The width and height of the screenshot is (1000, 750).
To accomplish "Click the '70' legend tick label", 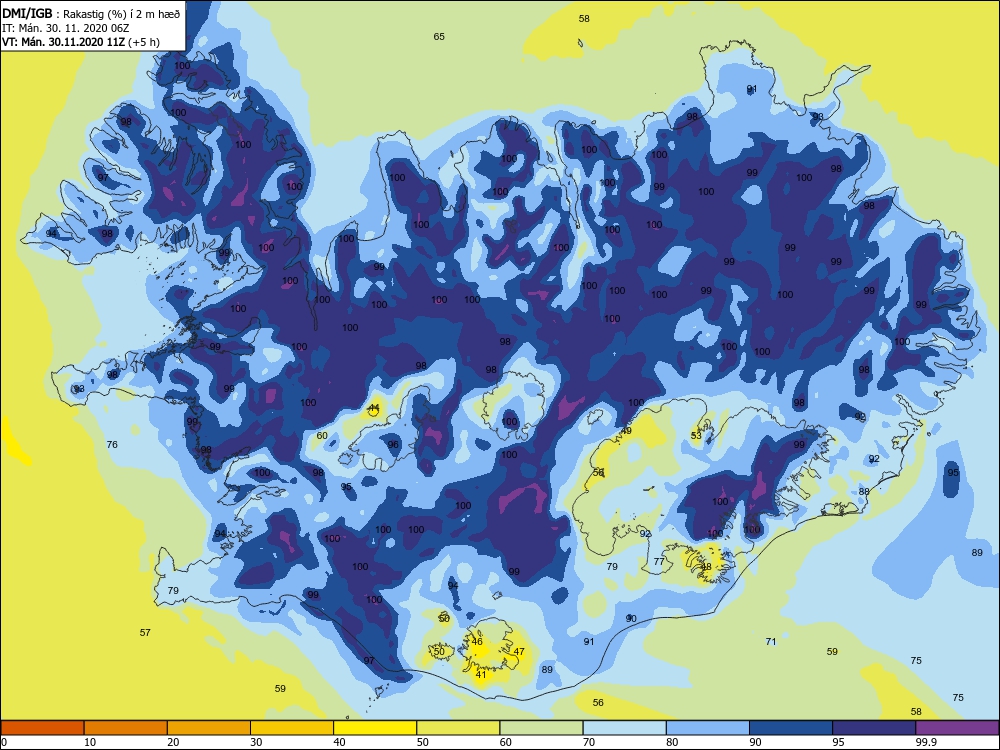I will [x=589, y=742].
